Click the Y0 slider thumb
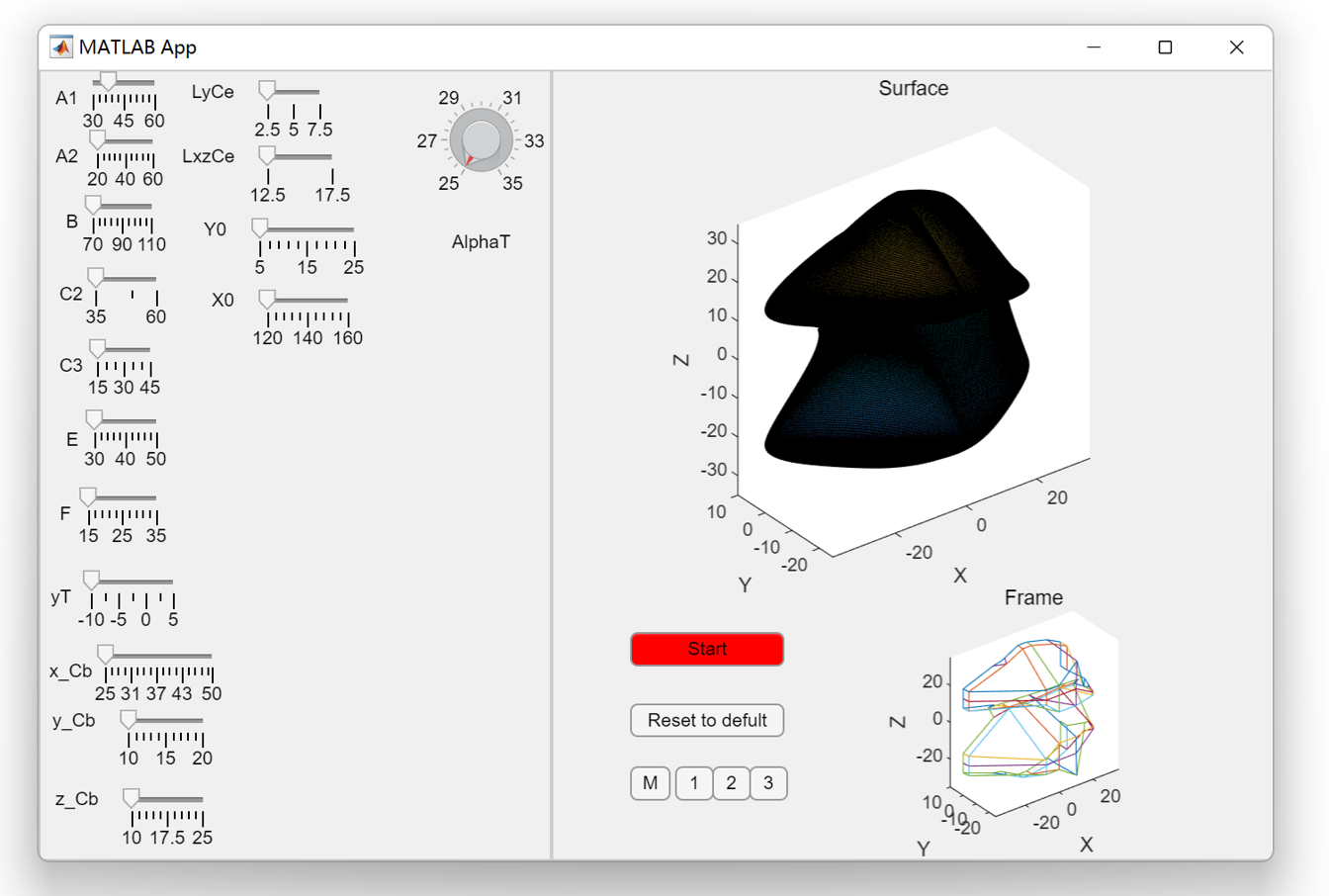1329x896 pixels. 260,228
